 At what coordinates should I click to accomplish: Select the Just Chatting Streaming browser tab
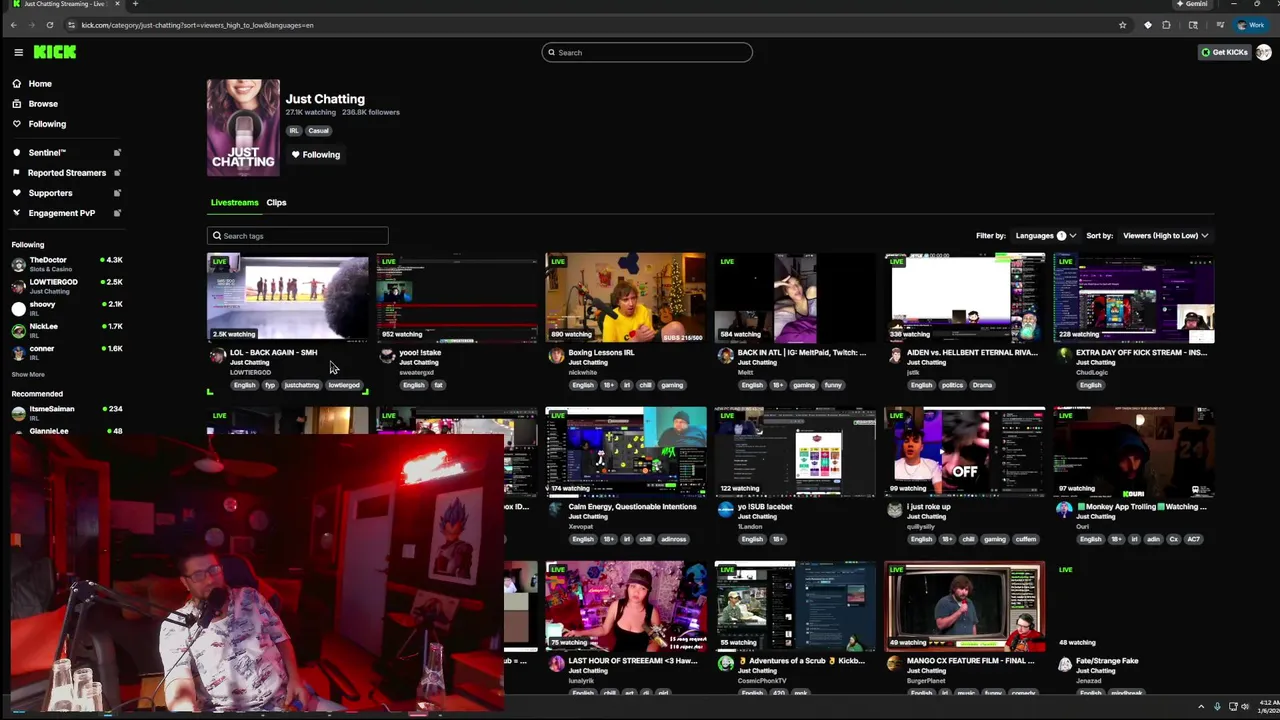(65, 4)
